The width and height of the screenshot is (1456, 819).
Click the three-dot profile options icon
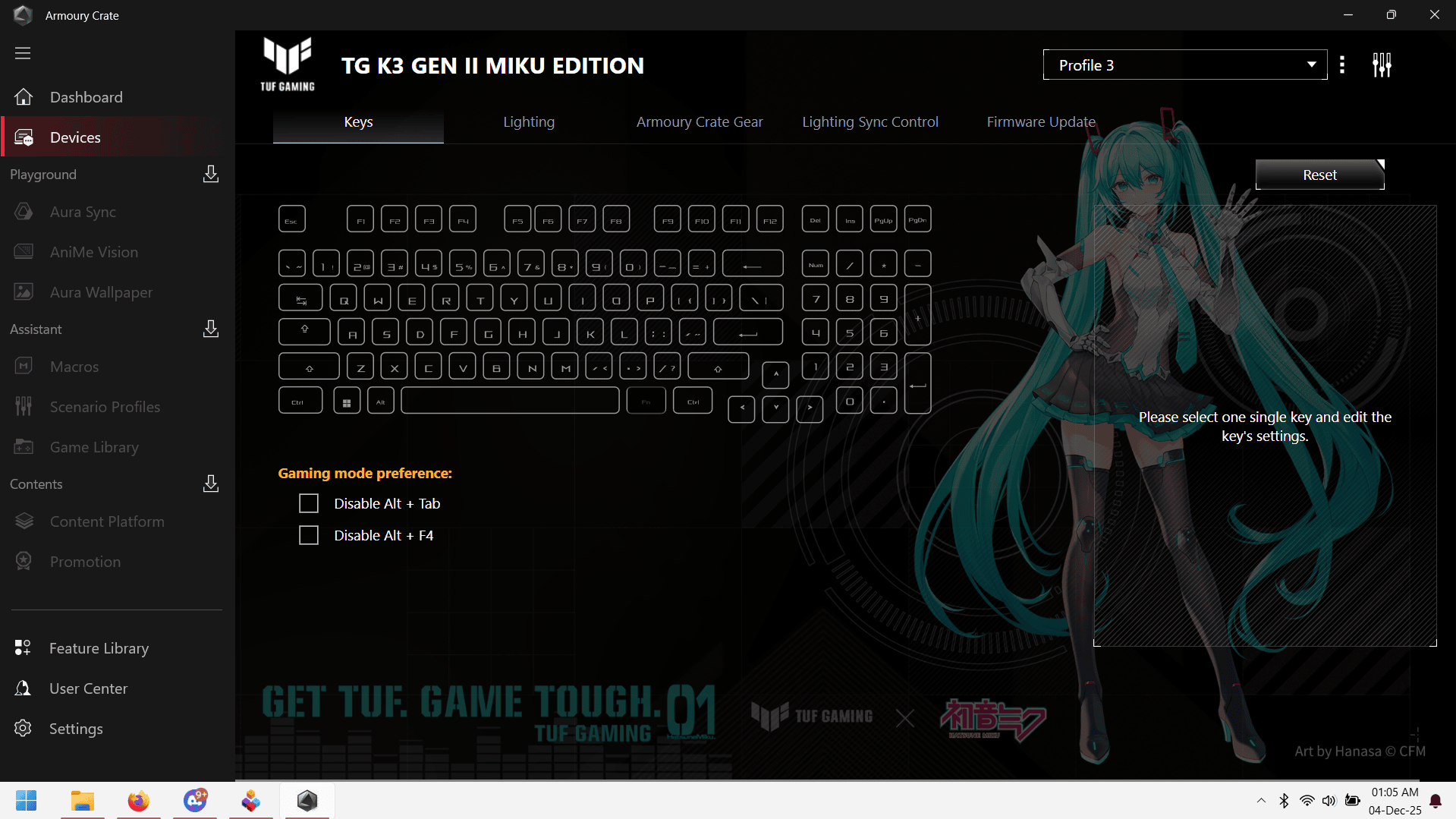coord(1342,65)
